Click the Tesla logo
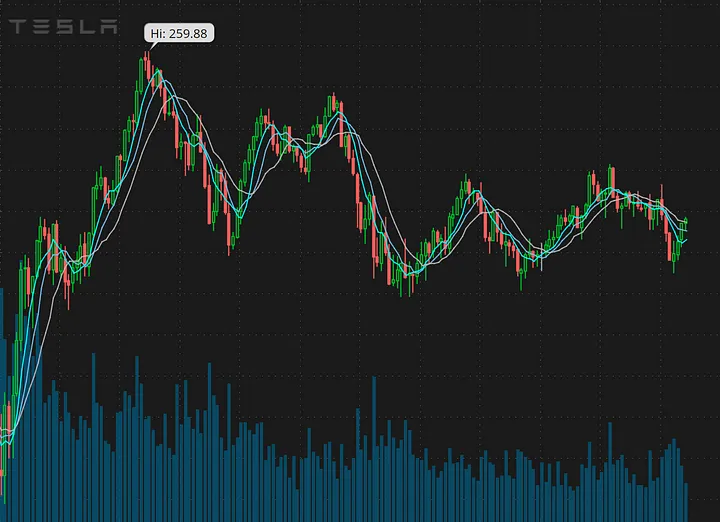This screenshot has width=720, height=522. point(62,27)
